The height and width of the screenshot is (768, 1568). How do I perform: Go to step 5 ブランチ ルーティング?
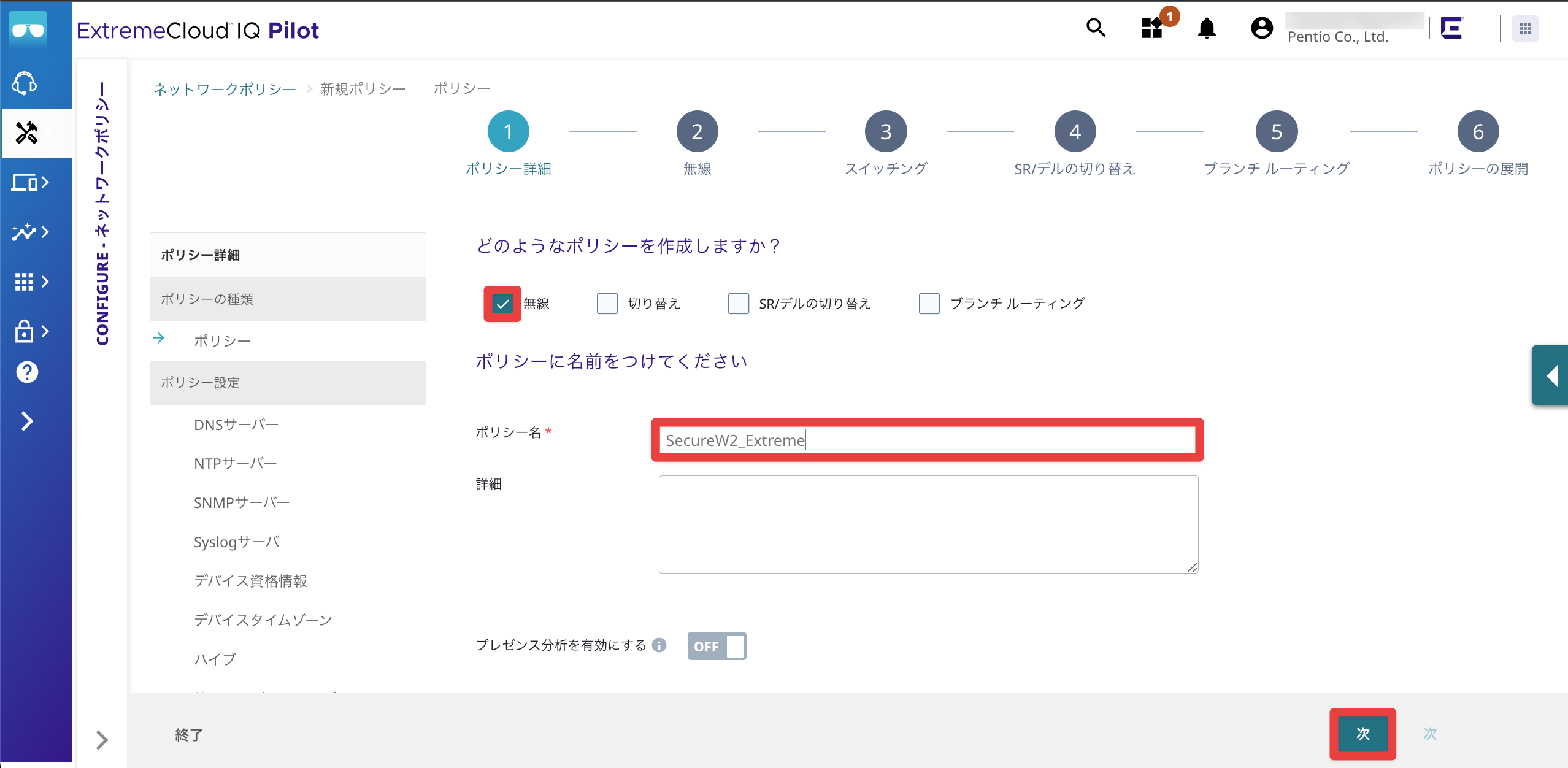1277,131
